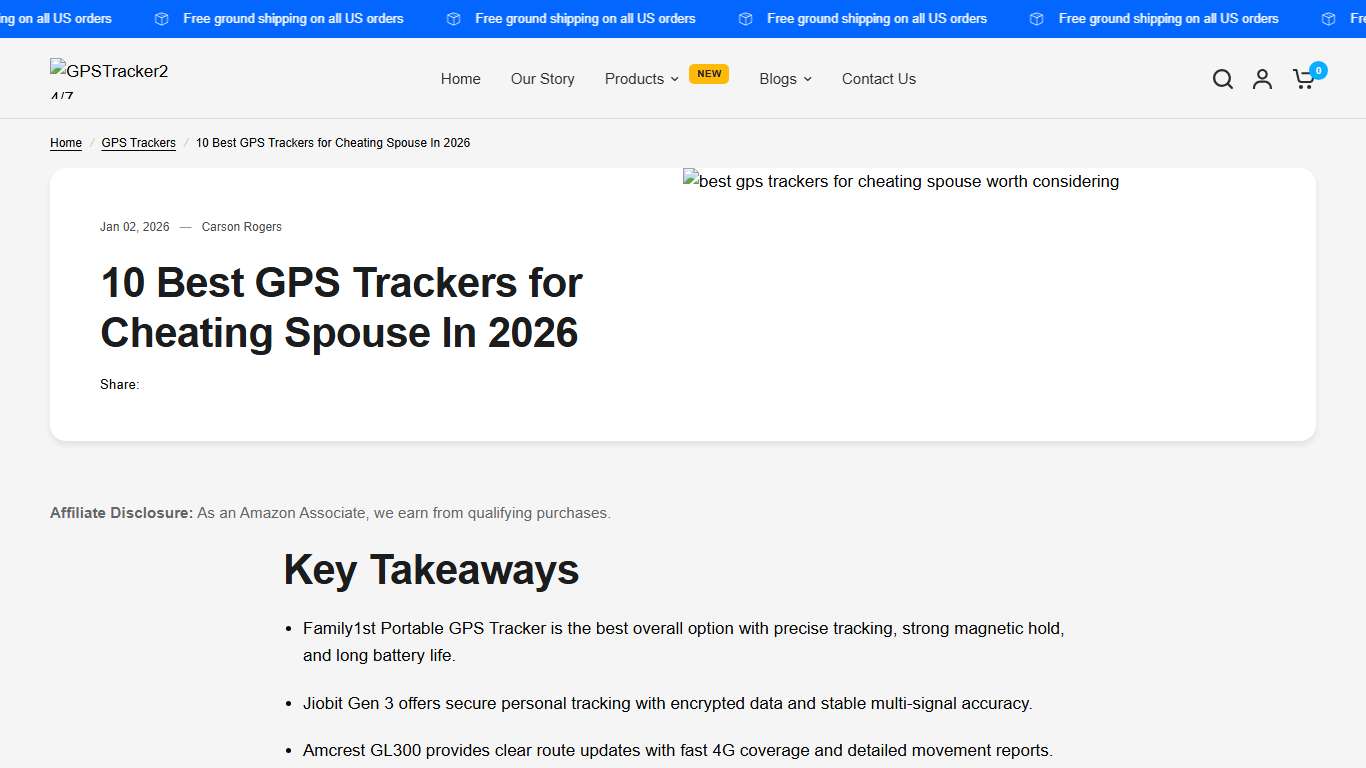
Task: Open the Our Story page
Action: coord(542,78)
